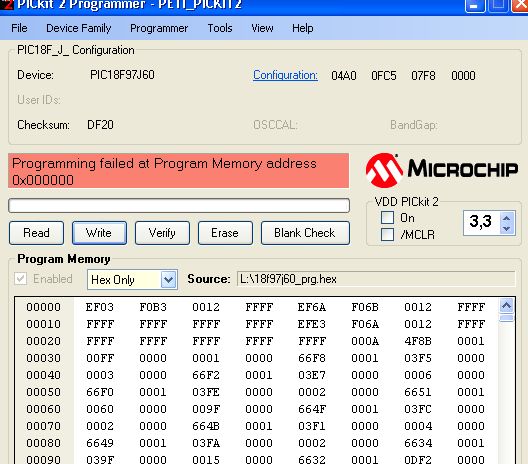Select memory cell 66F0 in row 00050
The width and height of the screenshot is (528, 464).
point(100,392)
